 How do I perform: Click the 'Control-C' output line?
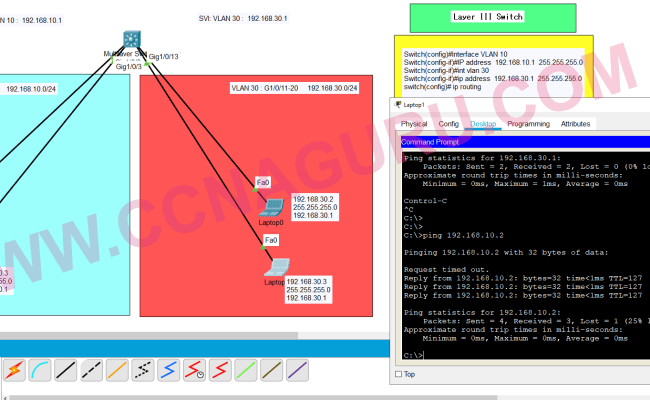(x=425, y=201)
